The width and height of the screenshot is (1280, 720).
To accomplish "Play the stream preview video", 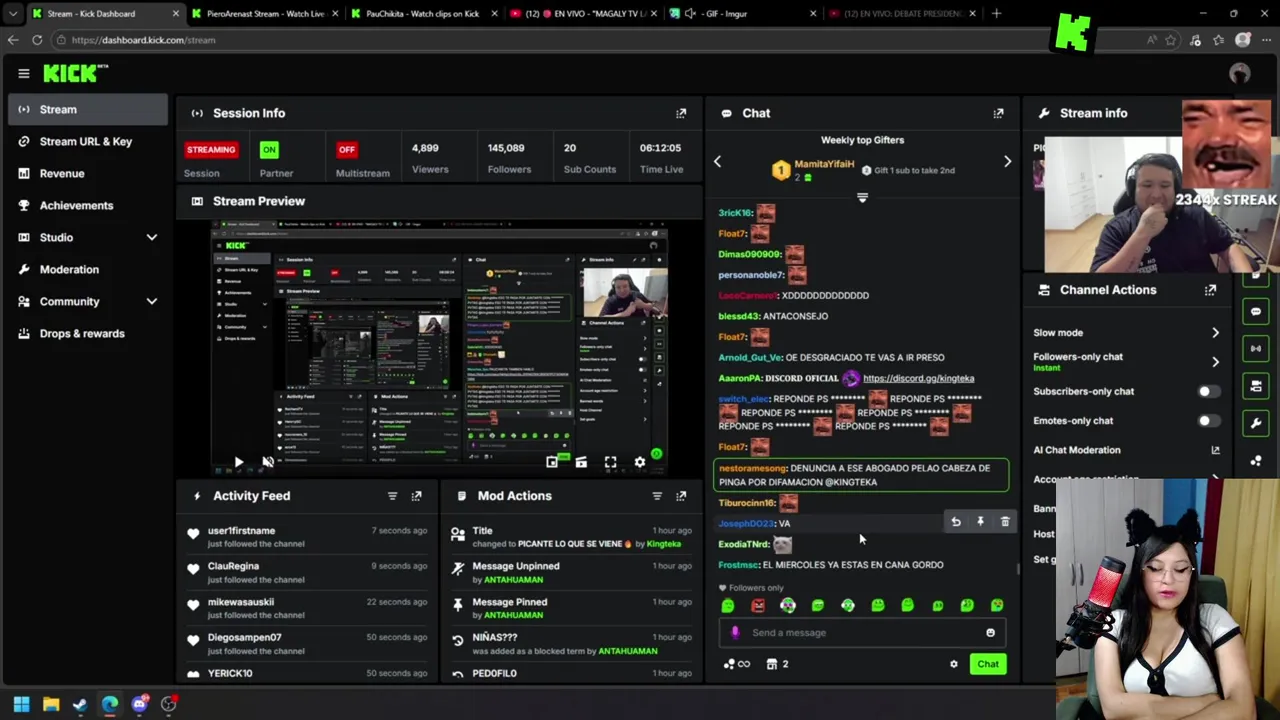I will (x=238, y=462).
